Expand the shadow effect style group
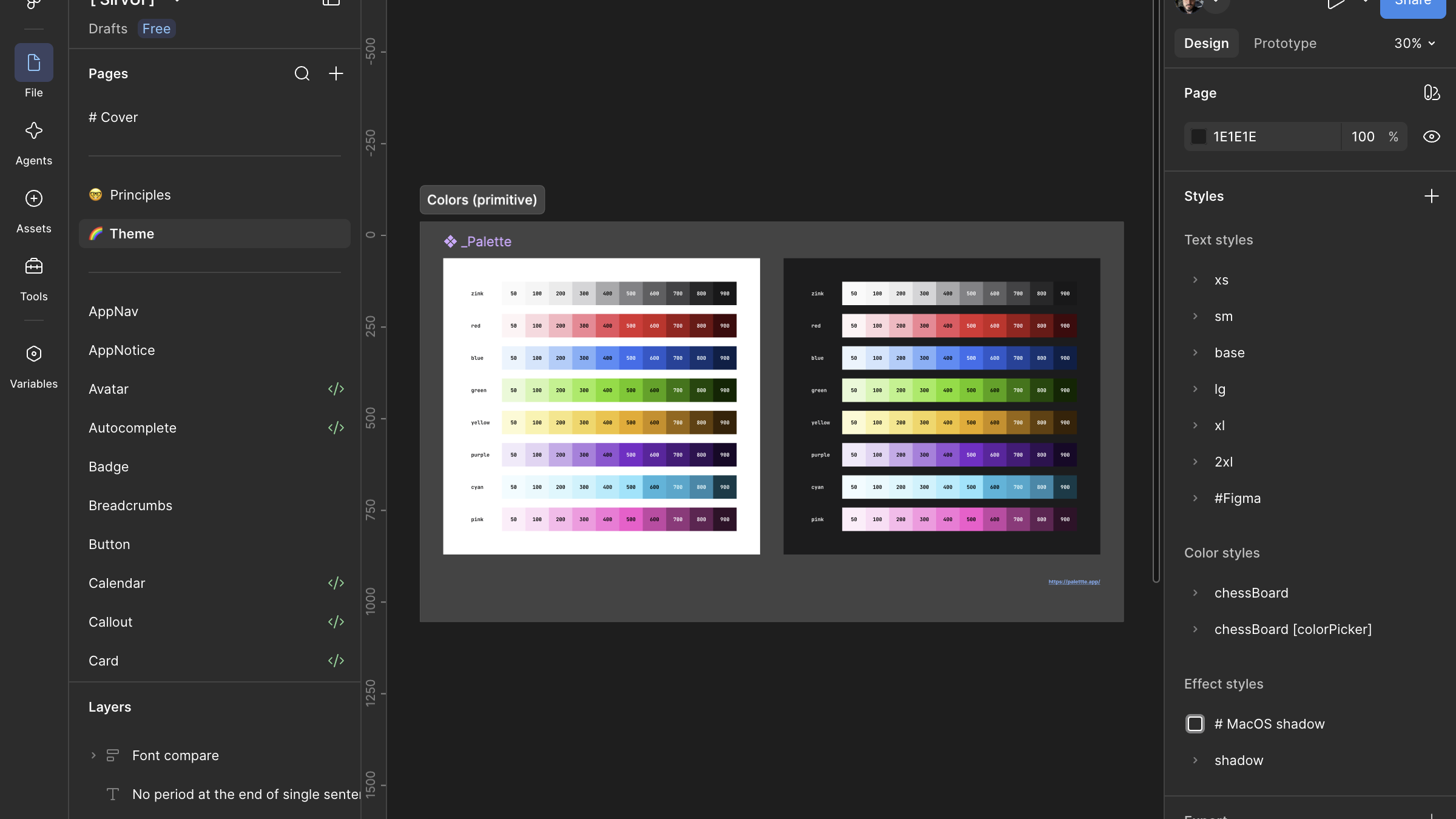 (x=1195, y=760)
